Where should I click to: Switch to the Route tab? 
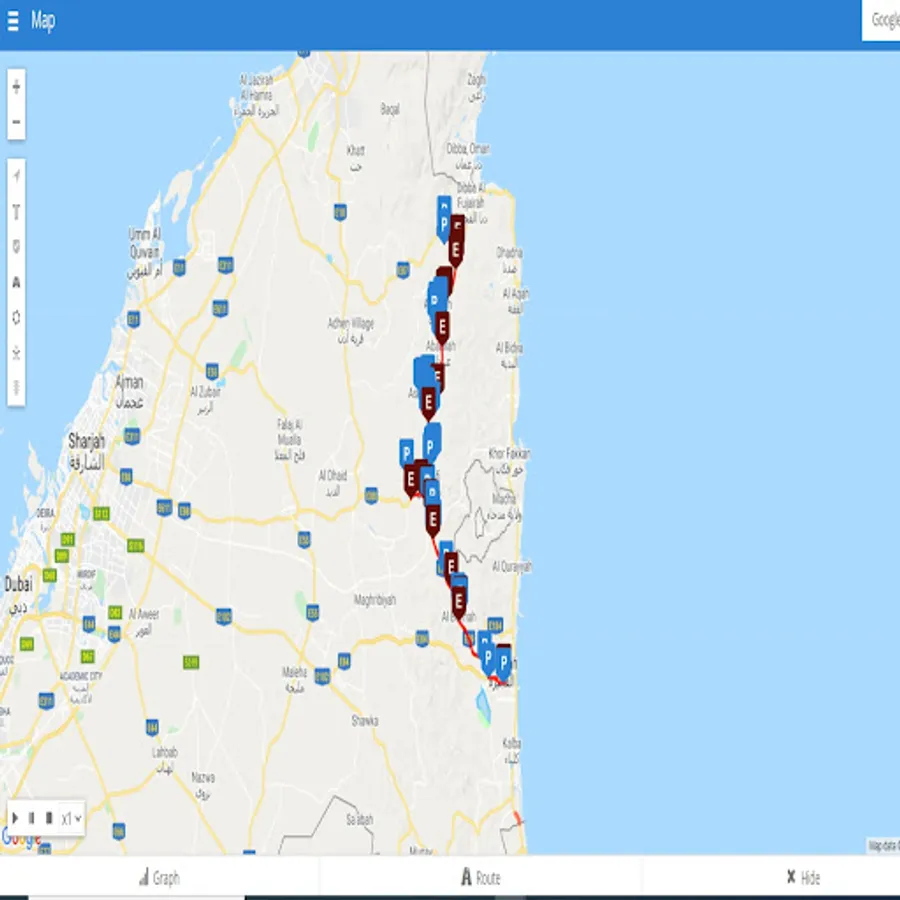(480, 877)
